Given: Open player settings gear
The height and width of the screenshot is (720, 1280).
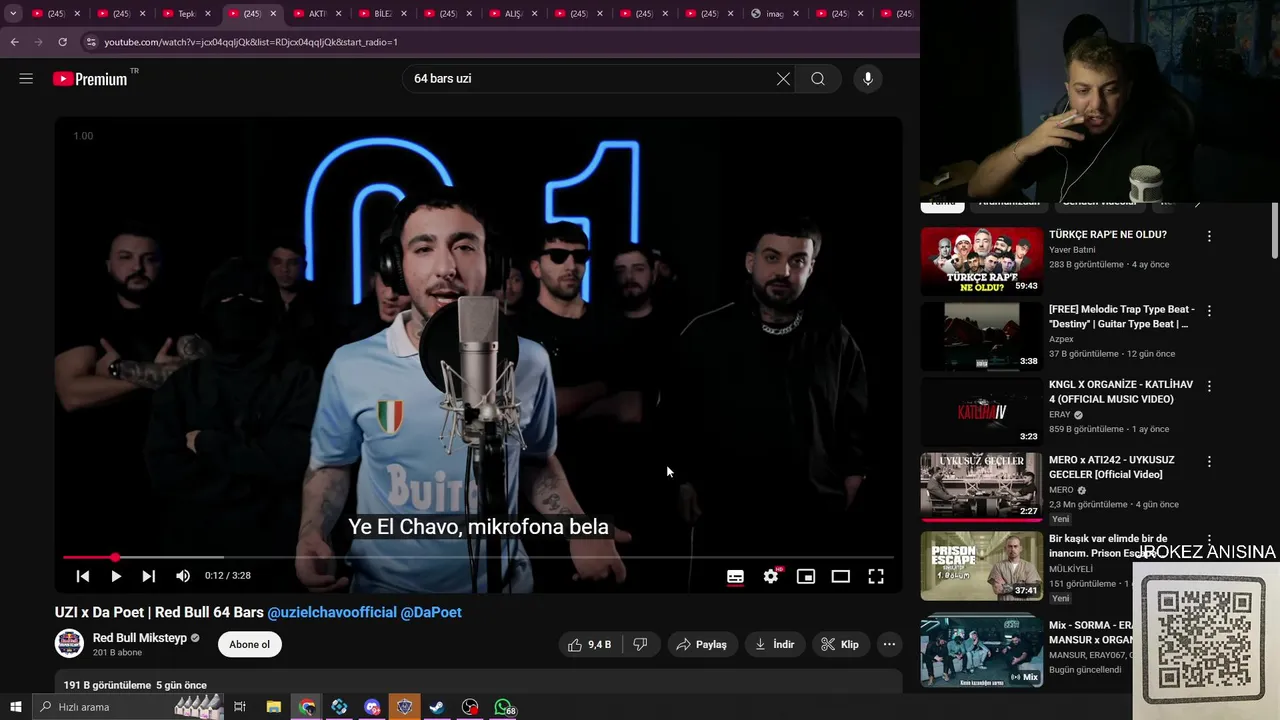Looking at the screenshot, I should click(x=771, y=576).
